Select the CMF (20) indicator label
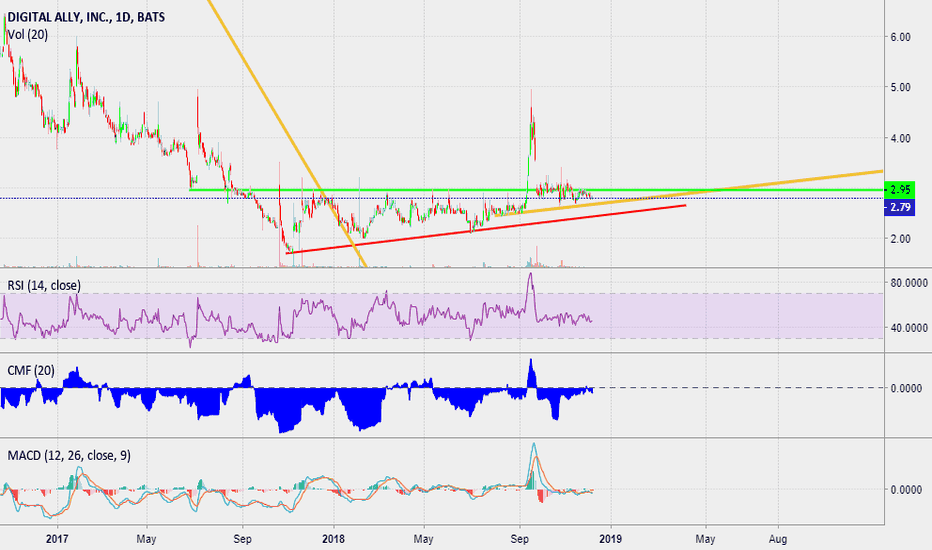 point(31,370)
